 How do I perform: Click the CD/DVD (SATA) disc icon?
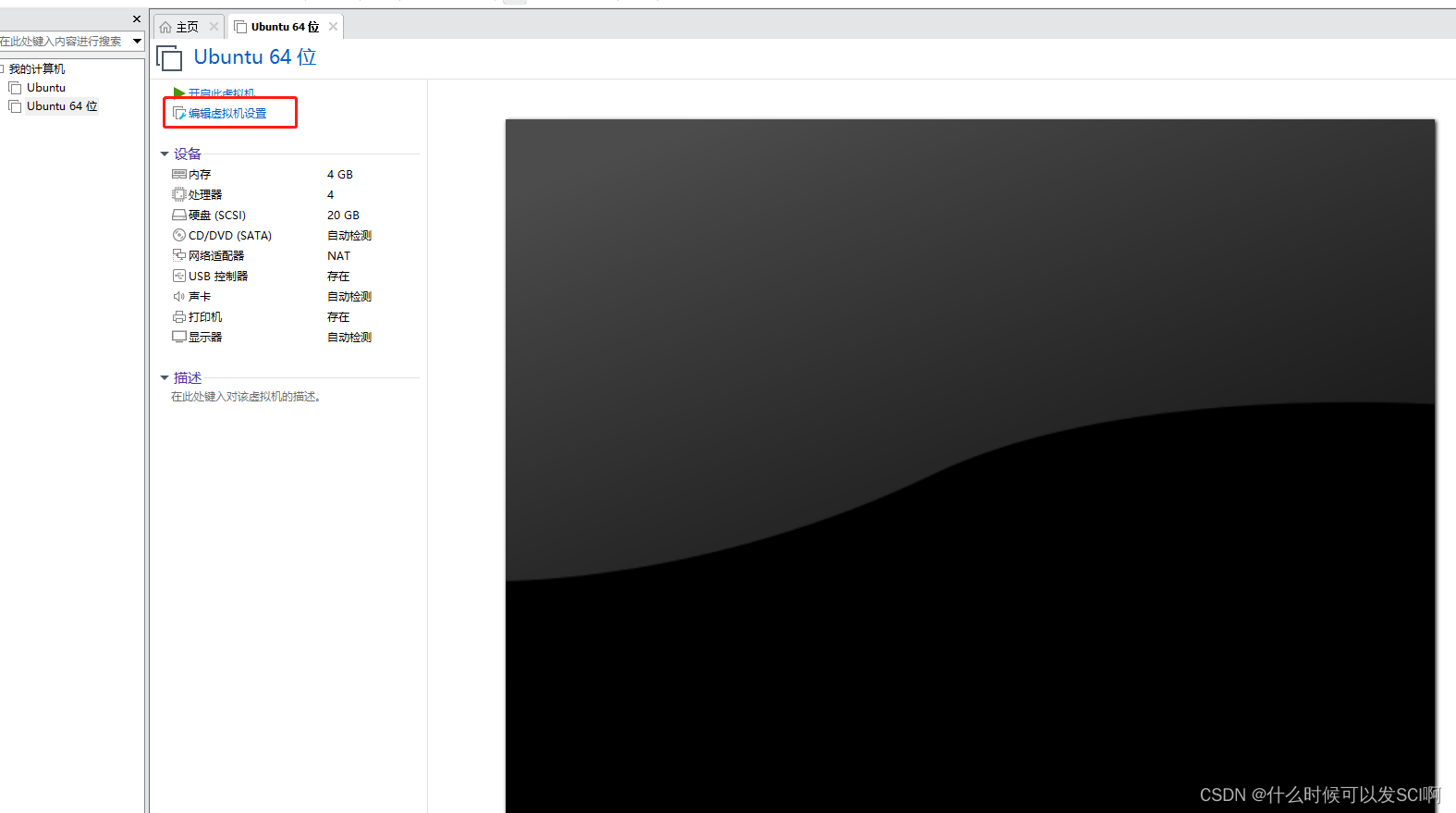pyautogui.click(x=179, y=235)
